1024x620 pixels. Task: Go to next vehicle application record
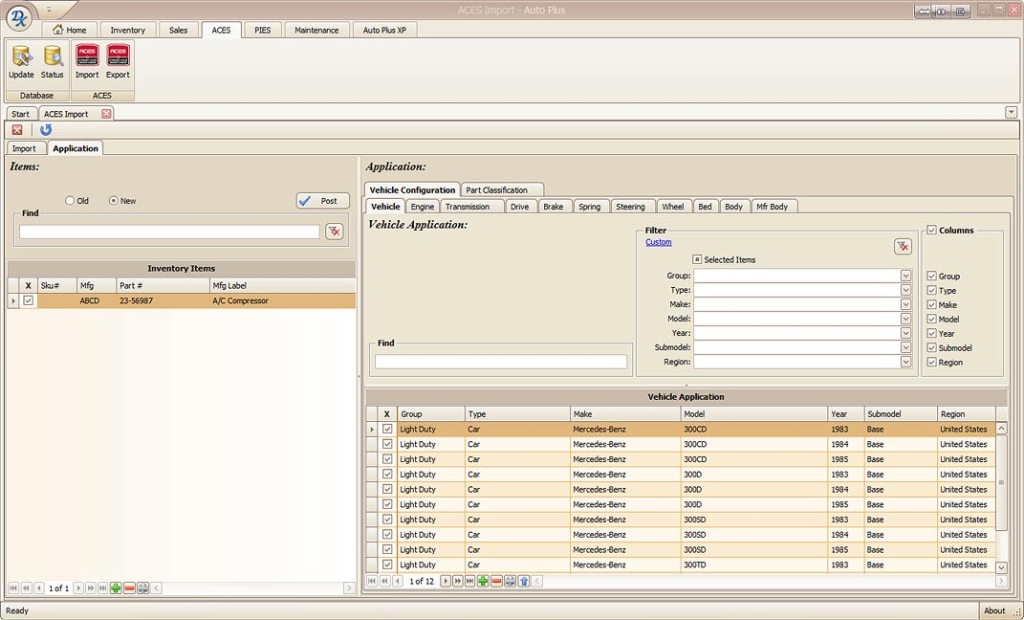point(445,581)
